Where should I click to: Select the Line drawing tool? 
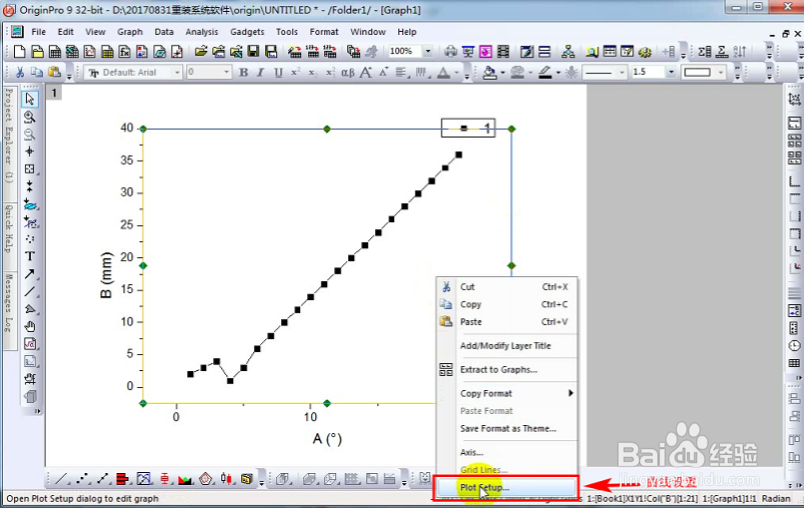click(30, 291)
